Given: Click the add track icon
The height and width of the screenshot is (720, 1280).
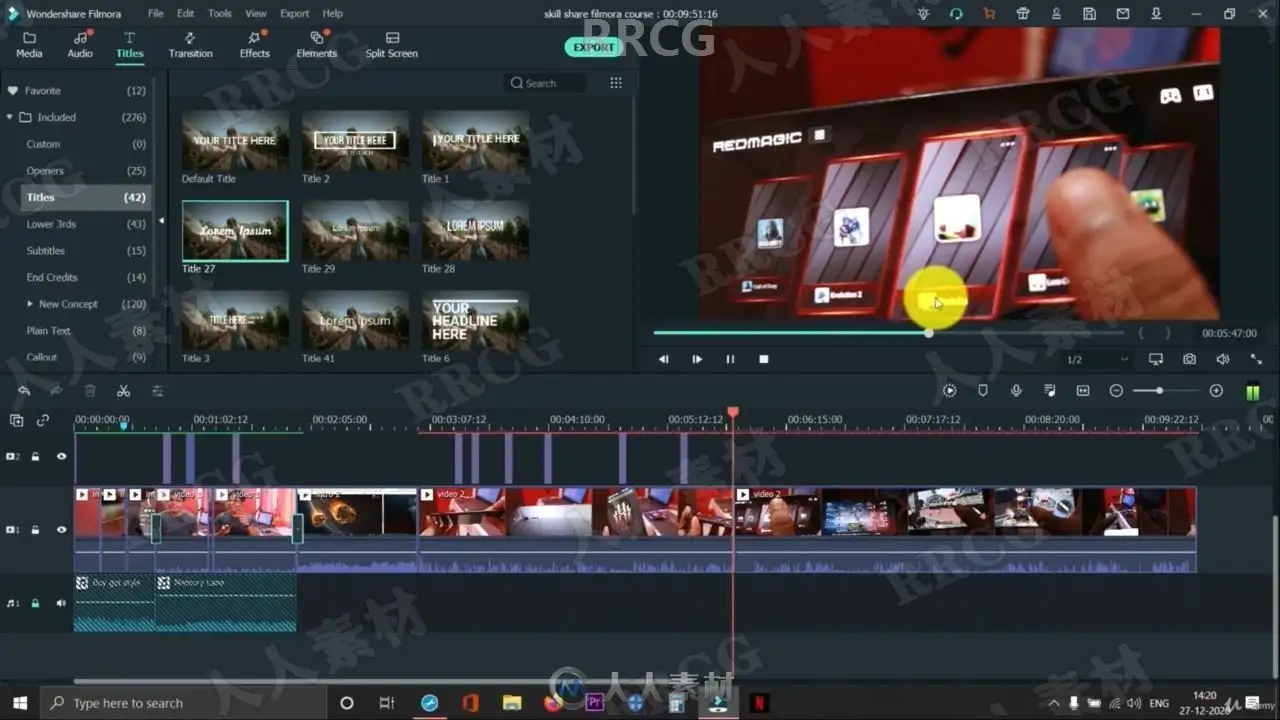Looking at the screenshot, I should tap(16, 421).
